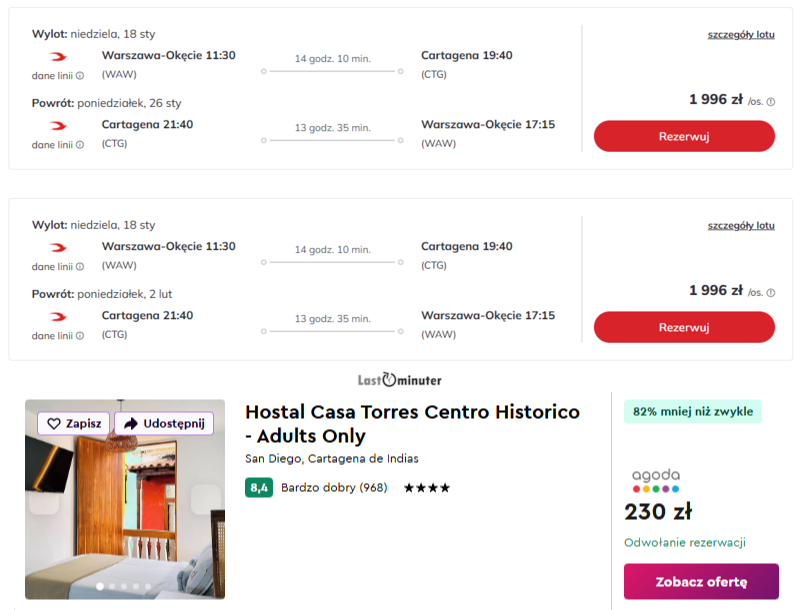Click the info icon beside 1 996 zł in the offer returning 26 sty

pyautogui.click(x=771, y=101)
